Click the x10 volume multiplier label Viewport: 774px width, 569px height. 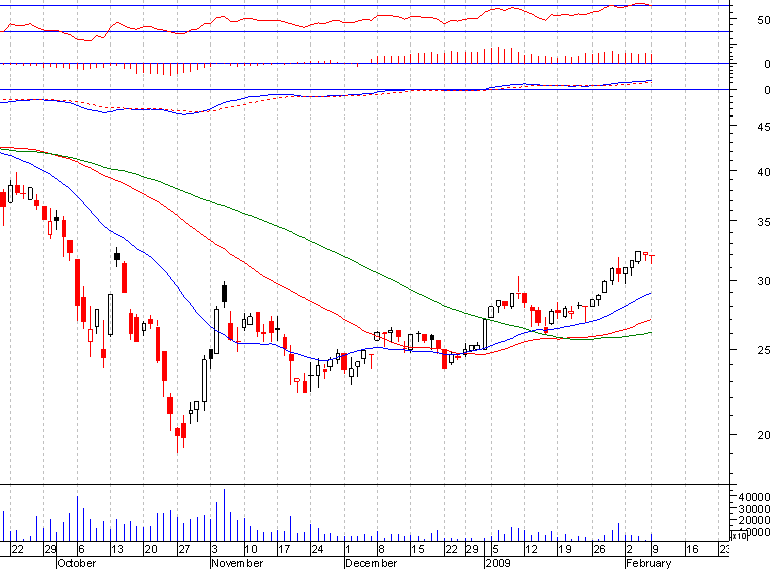(739, 535)
